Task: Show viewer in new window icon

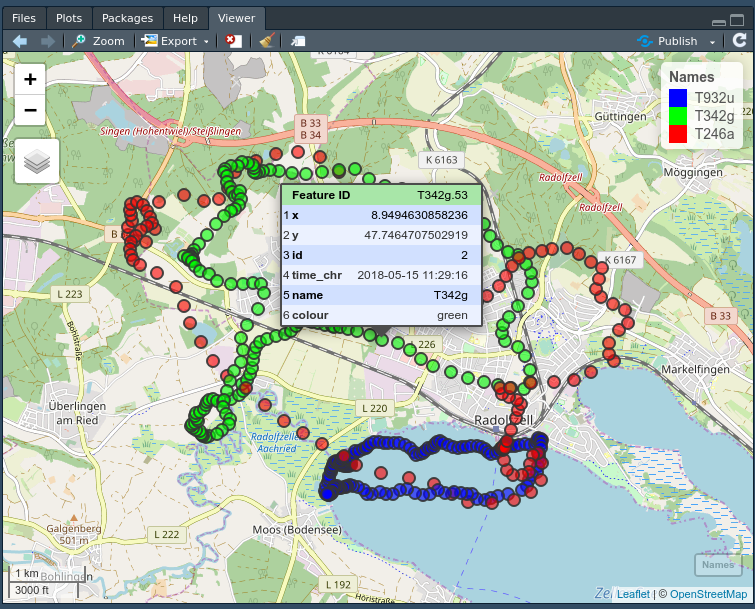Action: click(x=298, y=41)
